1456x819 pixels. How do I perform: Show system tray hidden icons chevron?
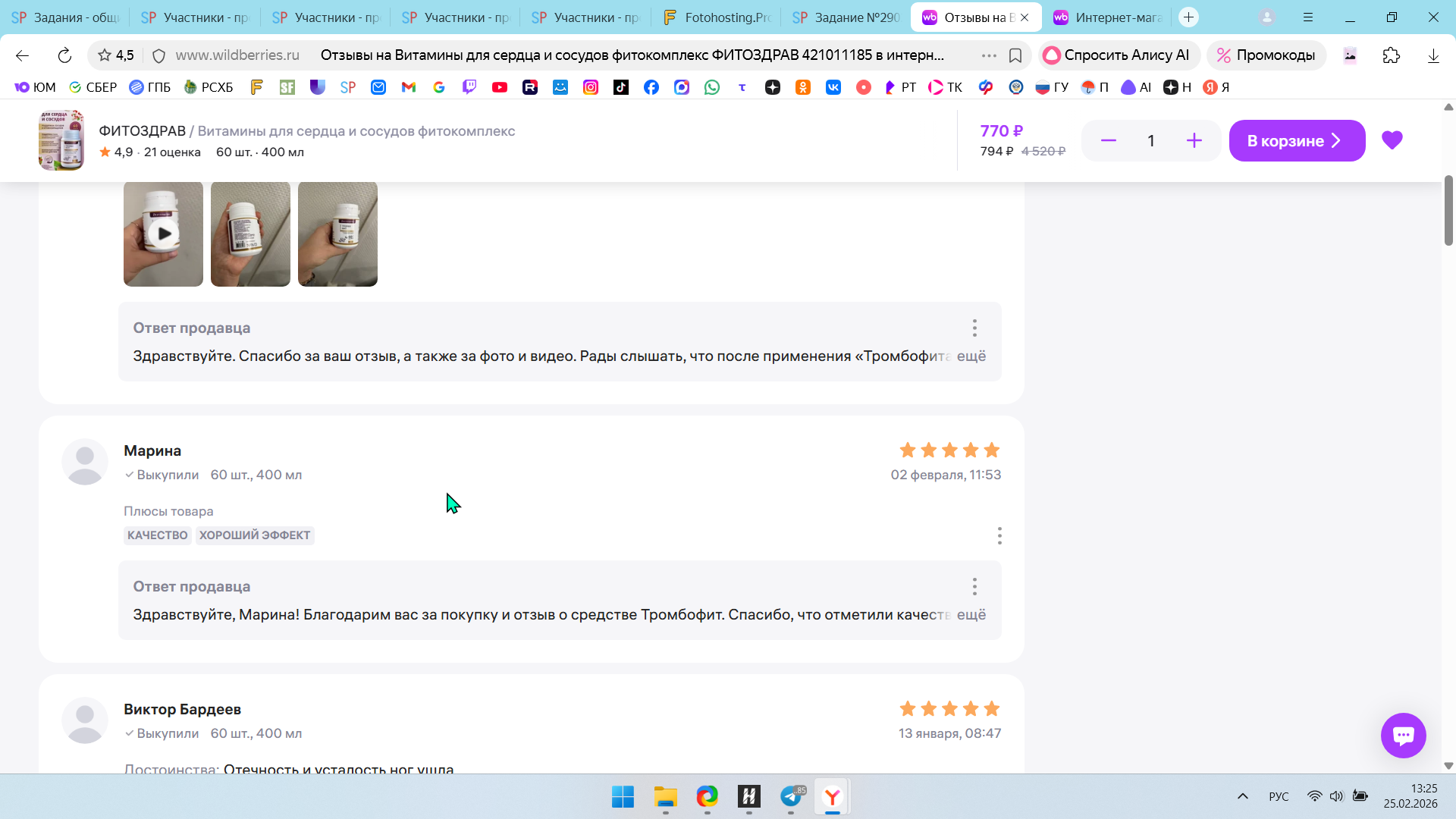1242,796
